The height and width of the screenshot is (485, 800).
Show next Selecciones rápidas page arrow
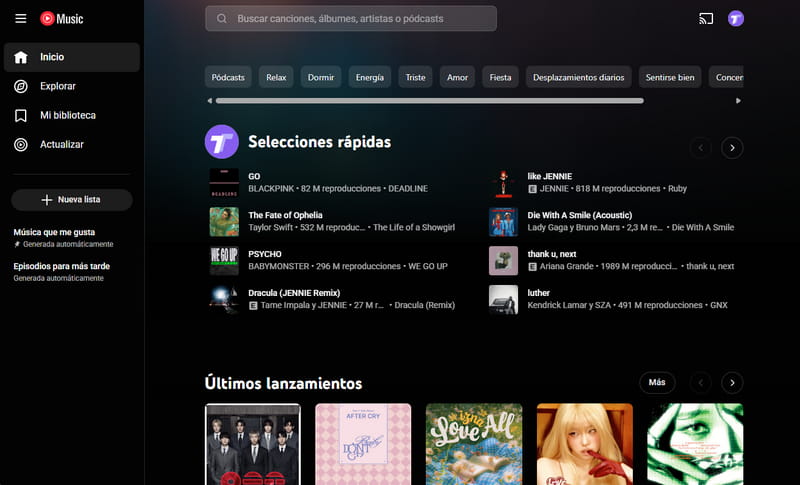[x=732, y=148]
